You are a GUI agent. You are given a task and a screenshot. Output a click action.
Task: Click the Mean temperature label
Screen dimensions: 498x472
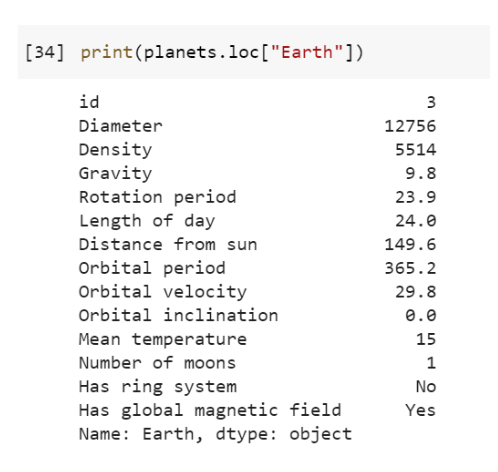pyautogui.click(x=163, y=339)
